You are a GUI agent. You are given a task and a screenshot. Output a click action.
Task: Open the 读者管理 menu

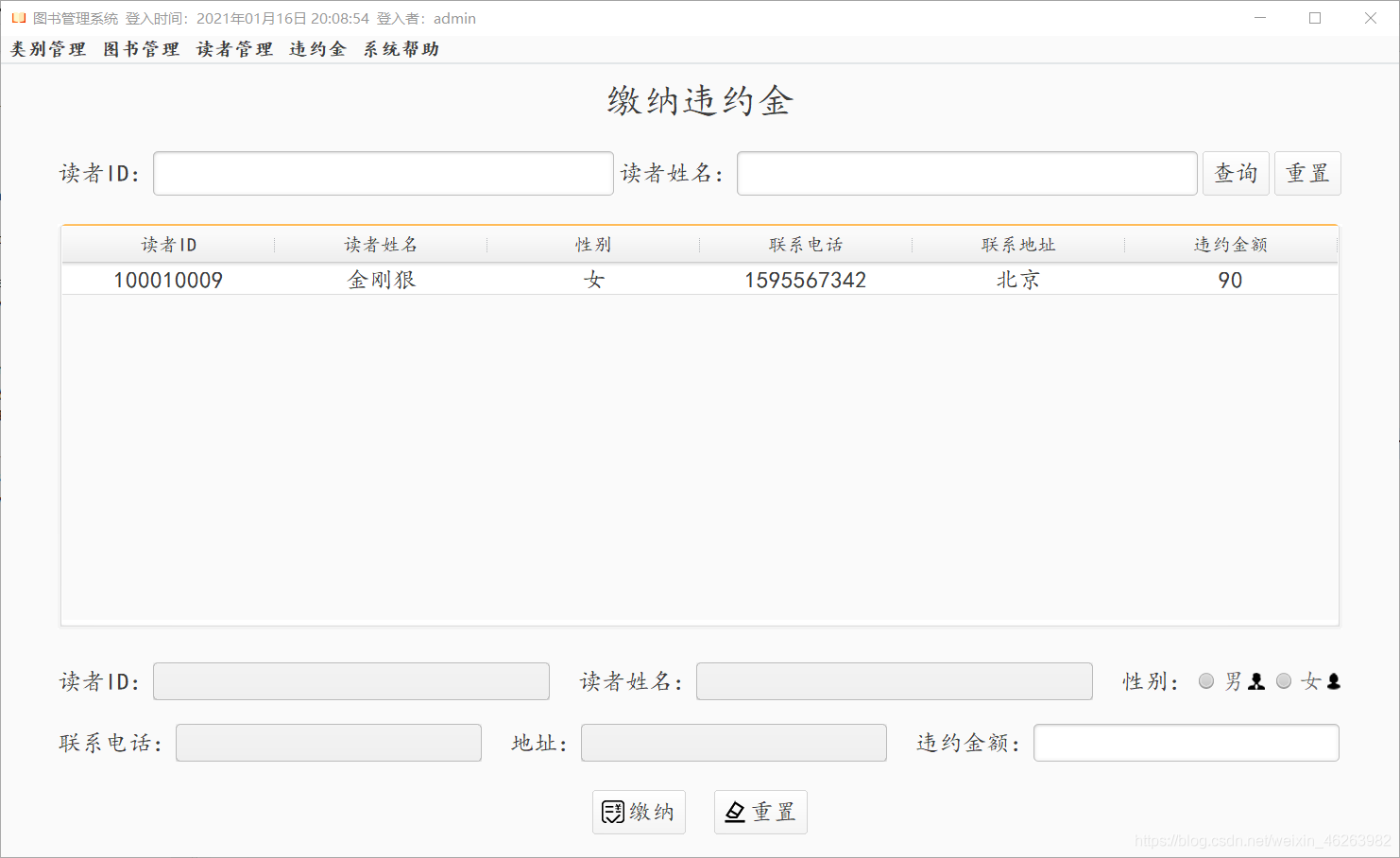point(235,49)
